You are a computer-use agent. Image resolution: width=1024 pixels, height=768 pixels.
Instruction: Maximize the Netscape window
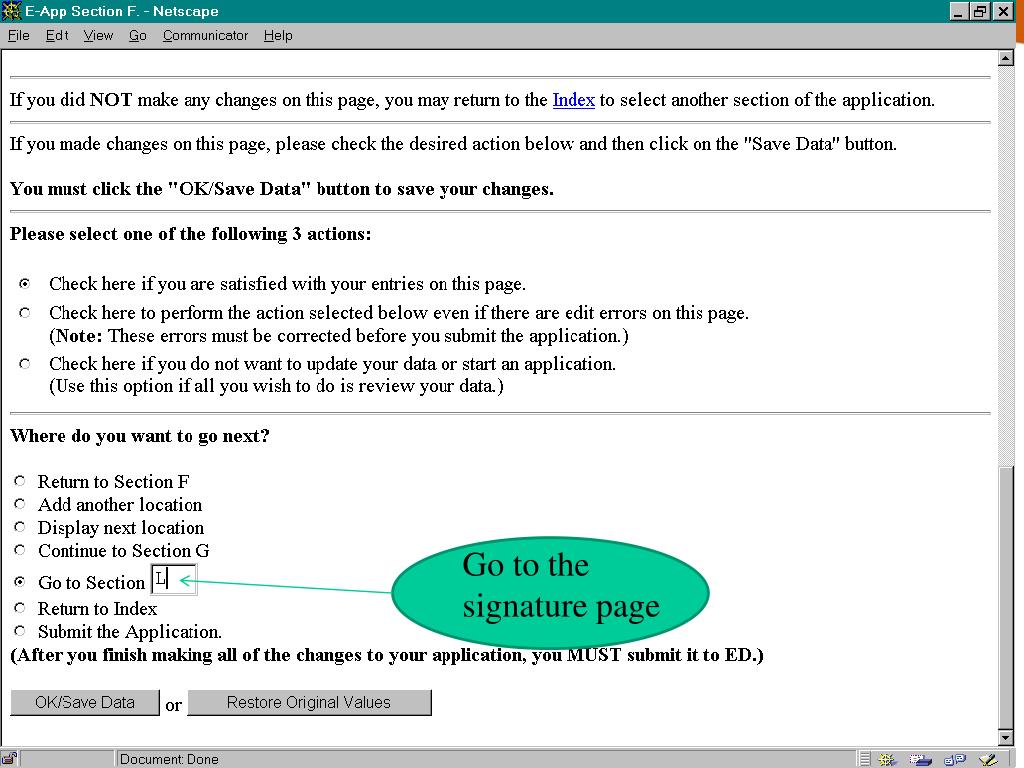click(980, 12)
